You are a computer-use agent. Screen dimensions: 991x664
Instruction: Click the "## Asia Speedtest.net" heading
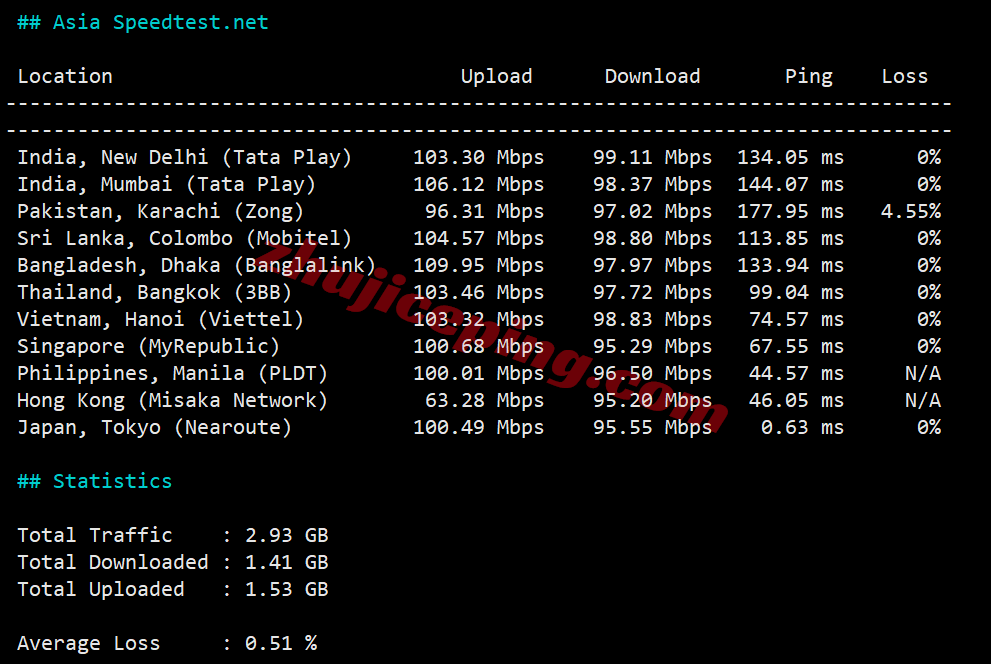click(x=141, y=21)
